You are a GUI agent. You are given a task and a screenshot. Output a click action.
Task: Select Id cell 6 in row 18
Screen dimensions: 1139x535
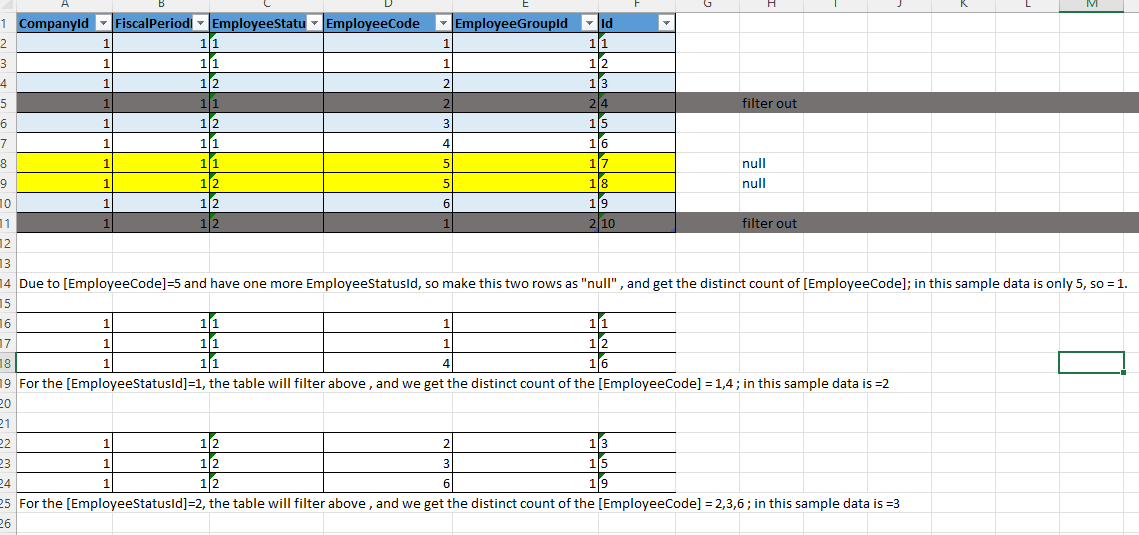point(637,363)
